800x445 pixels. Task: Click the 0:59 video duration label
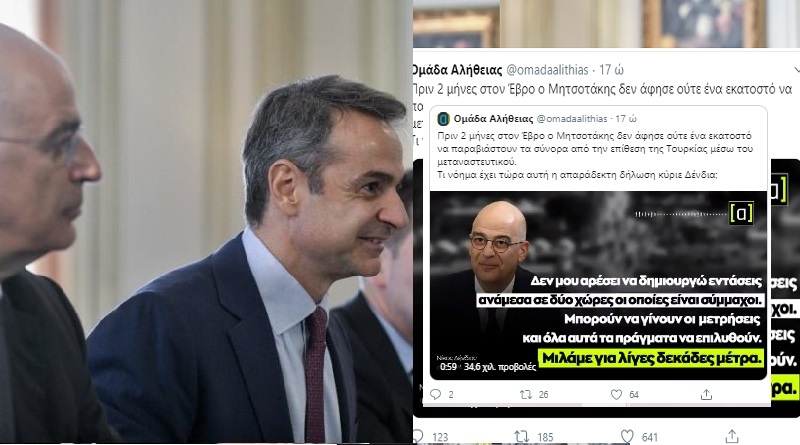[448, 367]
